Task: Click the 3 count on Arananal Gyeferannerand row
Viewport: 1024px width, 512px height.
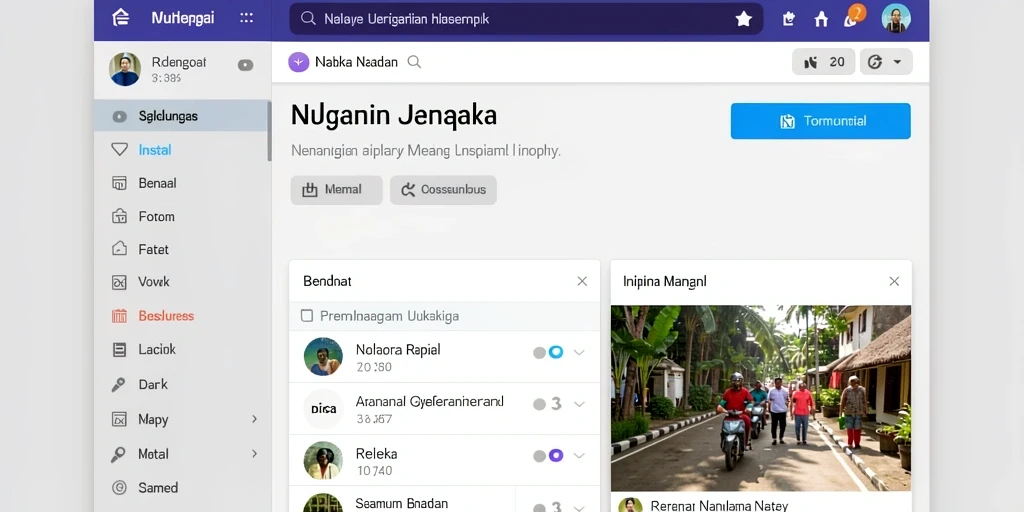Action: click(556, 404)
